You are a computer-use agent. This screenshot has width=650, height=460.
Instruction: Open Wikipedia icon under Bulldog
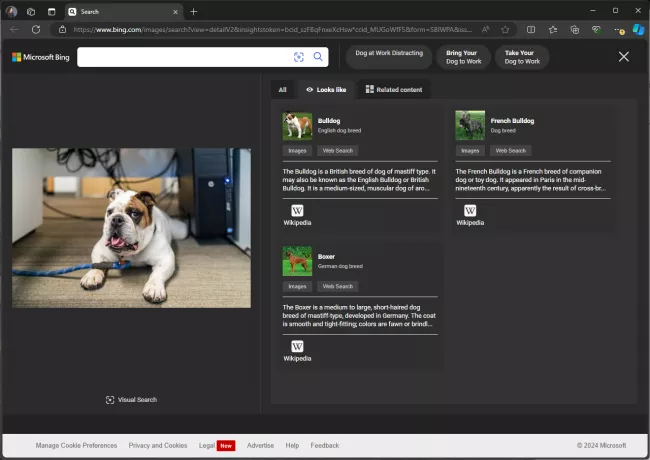[x=297, y=211]
